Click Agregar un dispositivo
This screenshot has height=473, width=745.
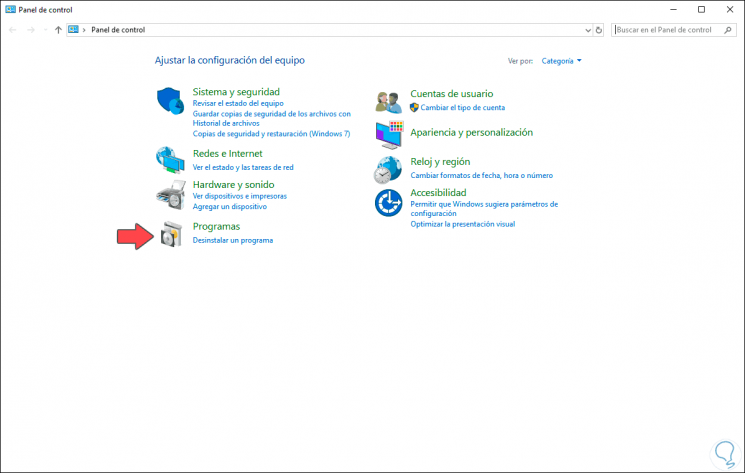229,206
